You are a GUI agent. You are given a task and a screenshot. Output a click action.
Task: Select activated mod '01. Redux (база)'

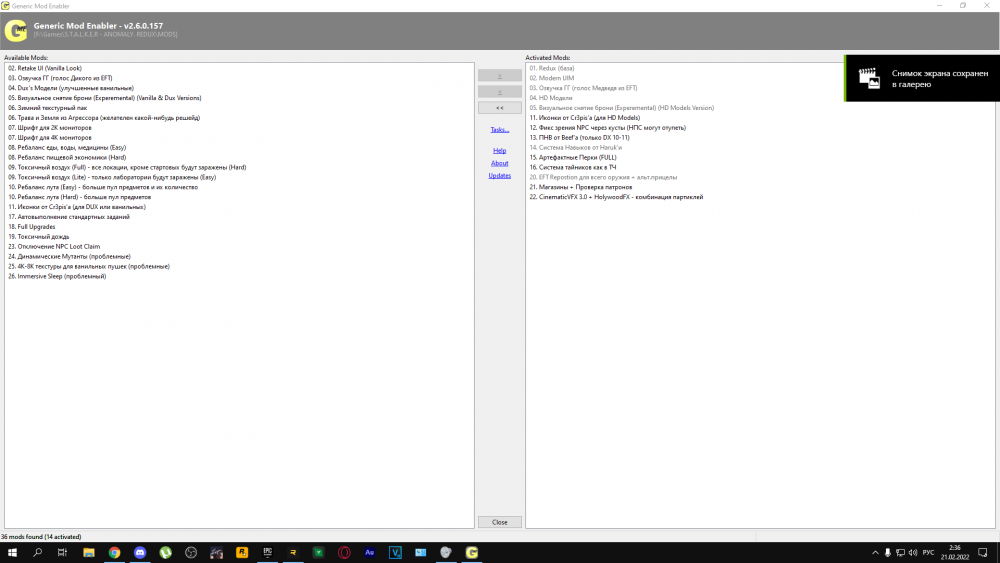[x=552, y=68]
